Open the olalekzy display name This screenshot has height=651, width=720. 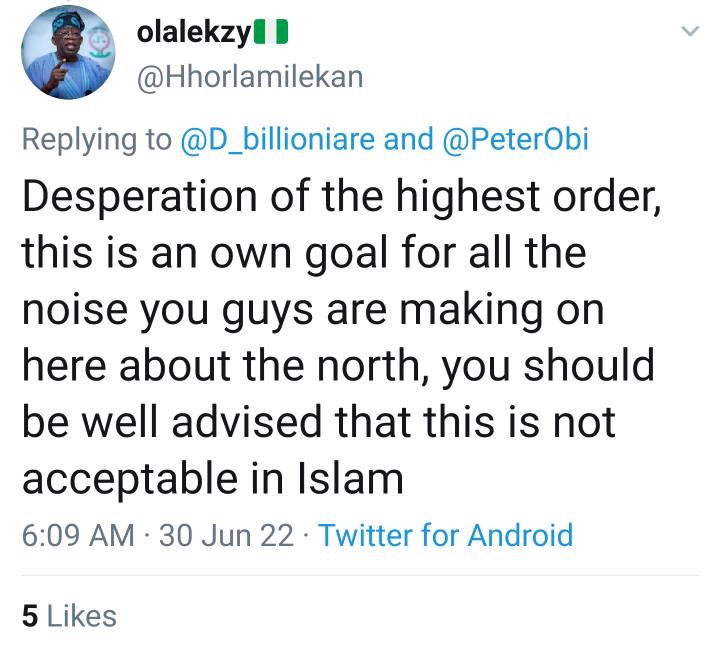[193, 33]
